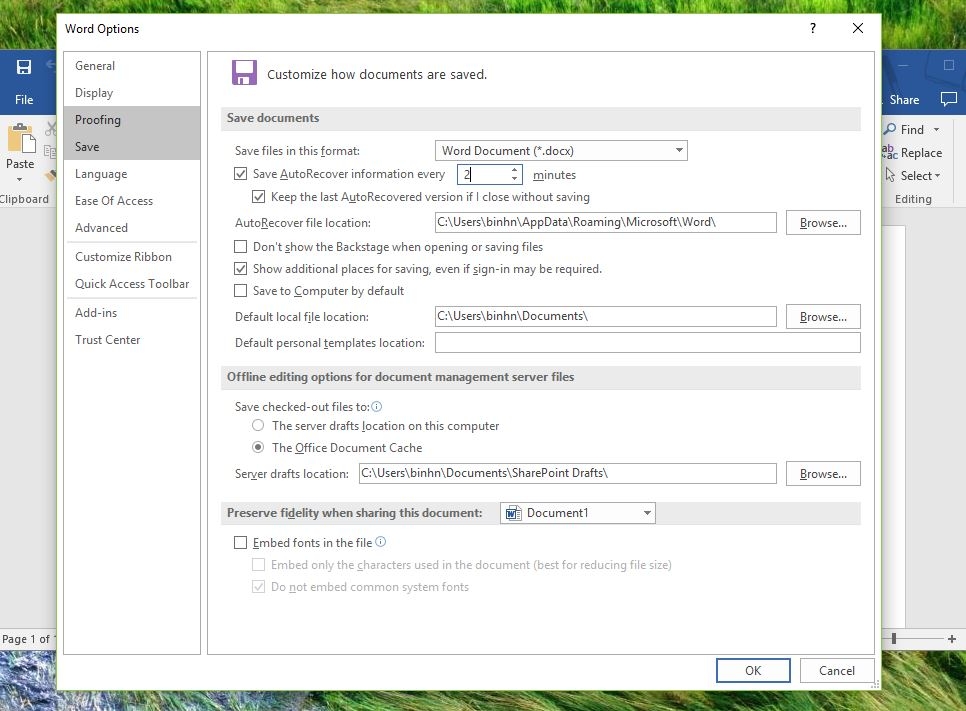Click the Default local file location field

click(606, 316)
